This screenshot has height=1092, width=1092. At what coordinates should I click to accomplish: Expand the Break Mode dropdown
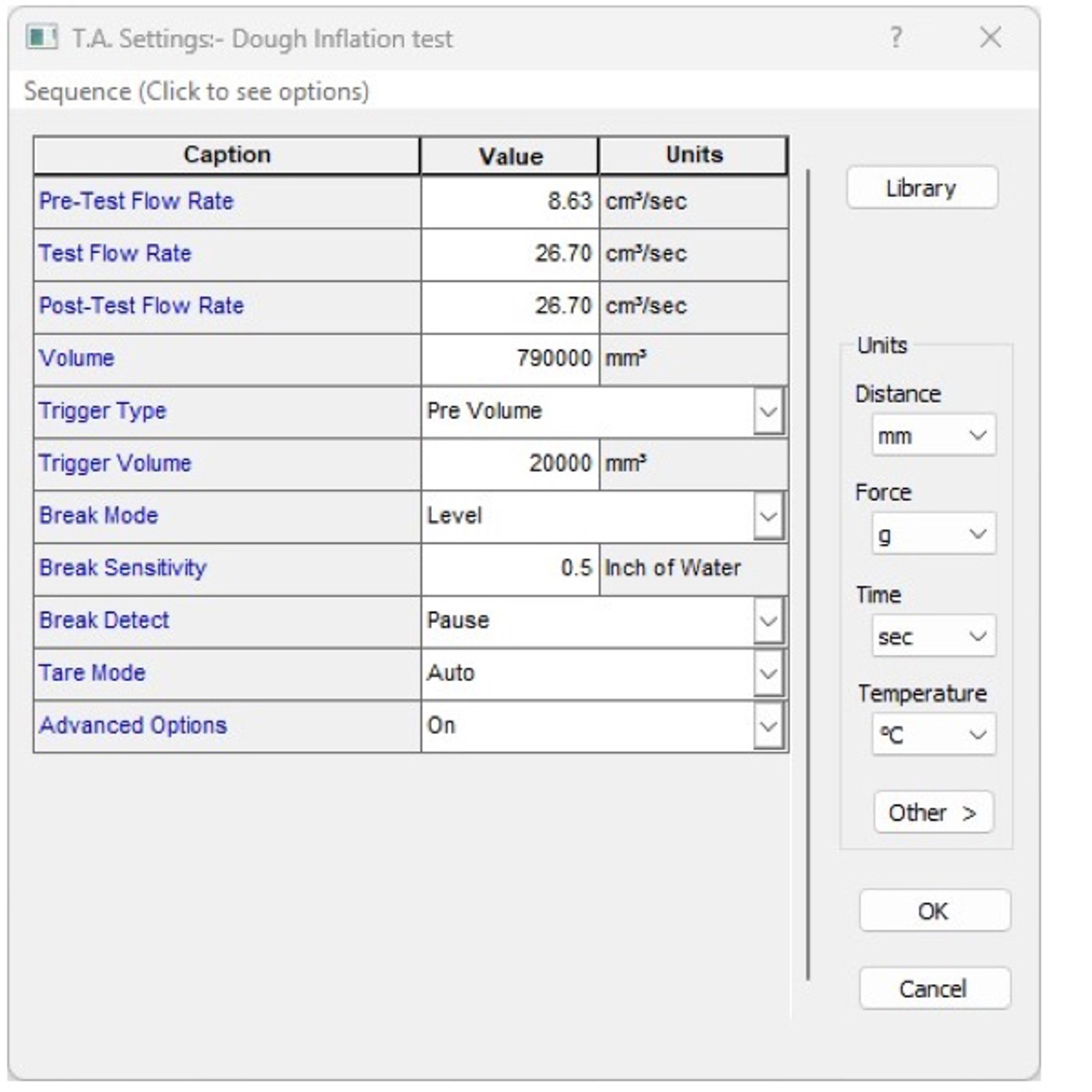click(768, 517)
